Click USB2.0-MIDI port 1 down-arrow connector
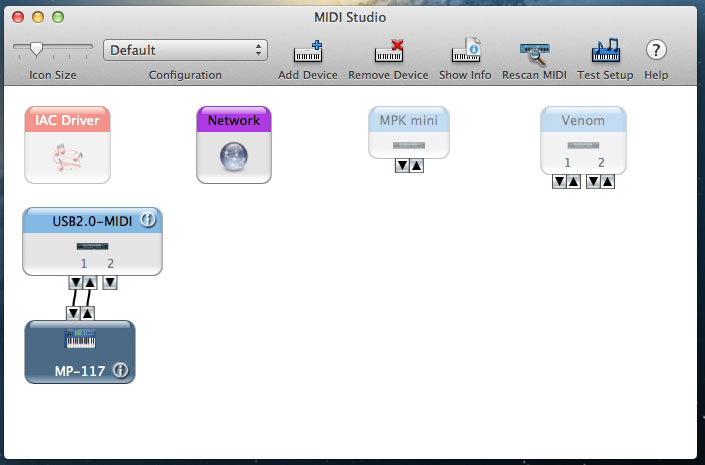 tap(76, 283)
